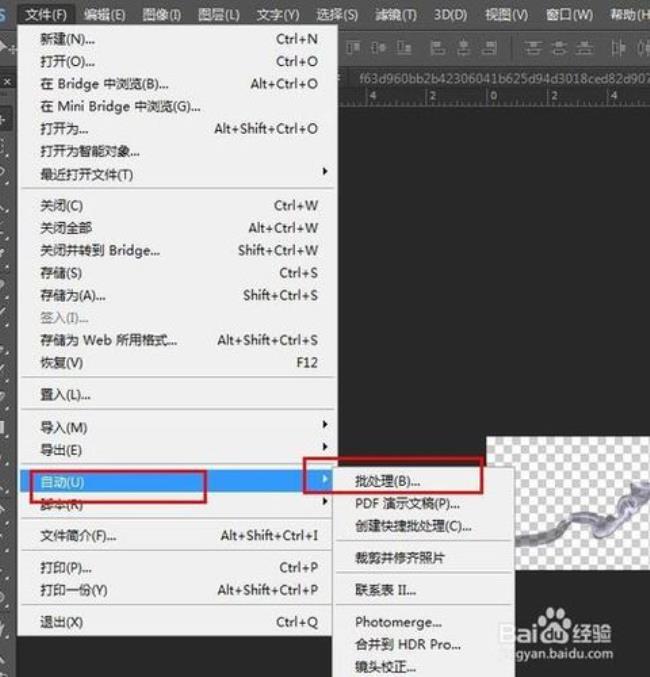Open the 视图(V) menu
650x677 pixels.
coord(507,15)
